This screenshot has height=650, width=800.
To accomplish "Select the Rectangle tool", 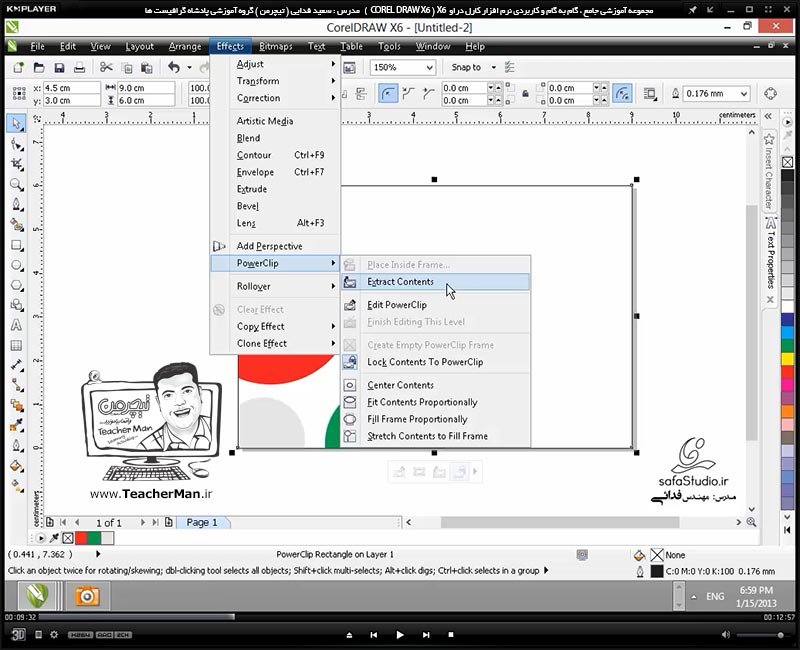I will [16, 245].
